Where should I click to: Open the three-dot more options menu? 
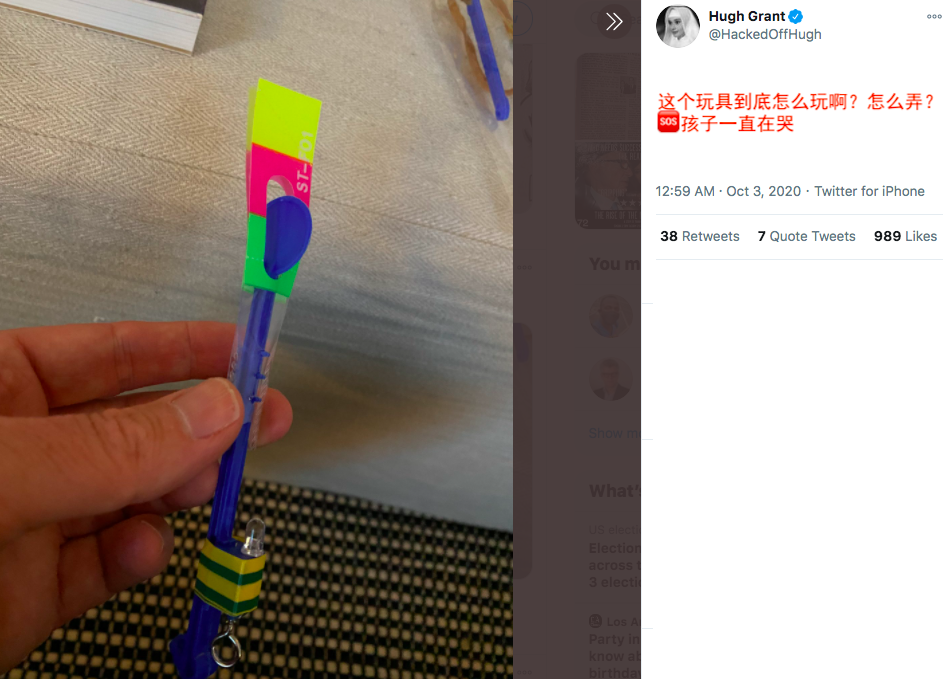click(934, 17)
